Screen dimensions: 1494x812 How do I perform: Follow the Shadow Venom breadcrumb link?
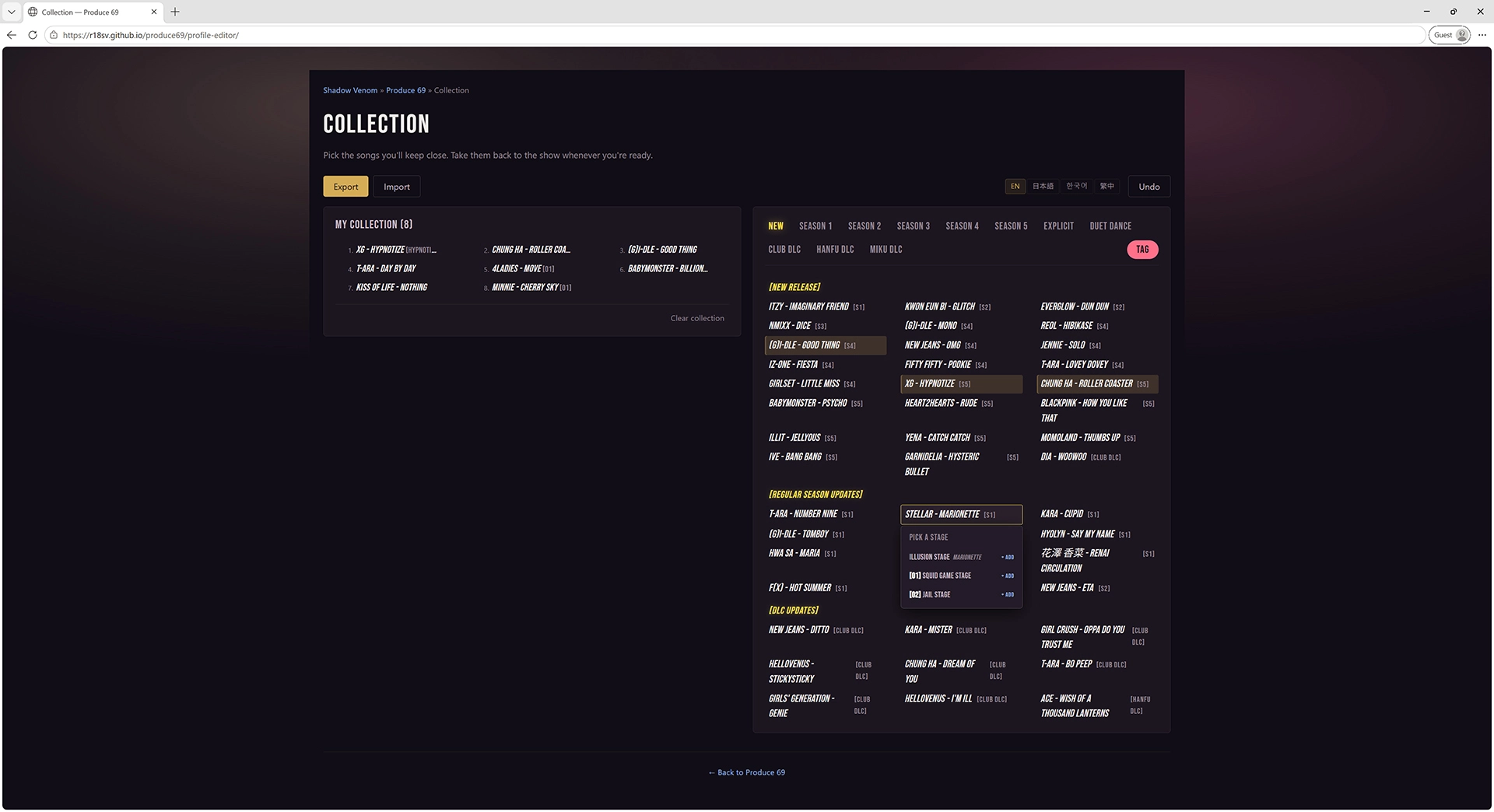[x=350, y=90]
